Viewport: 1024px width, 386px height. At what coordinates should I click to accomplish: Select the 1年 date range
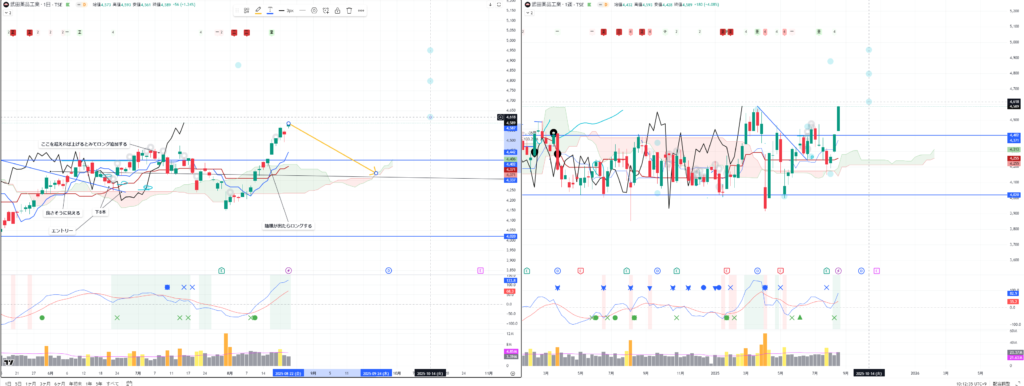(x=88, y=383)
